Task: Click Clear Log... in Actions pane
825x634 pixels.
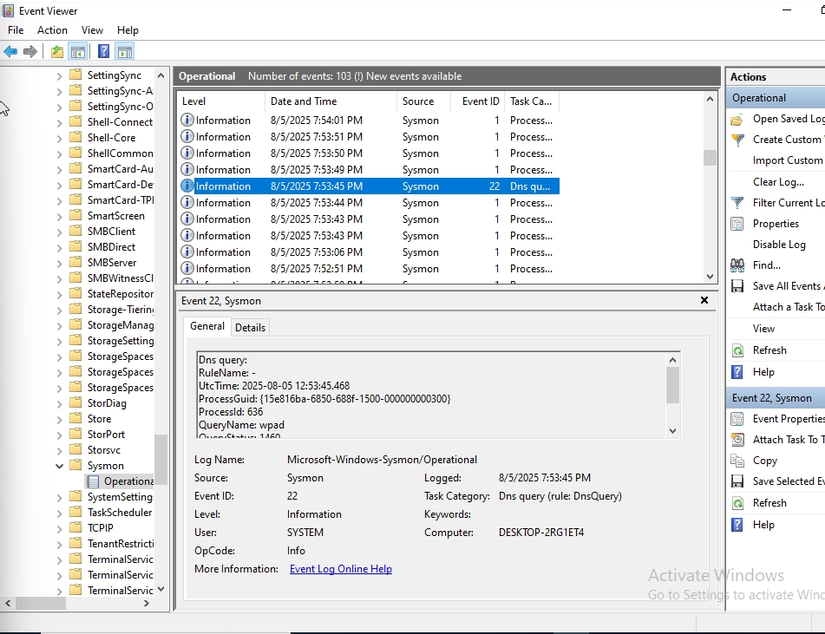Action: point(778,182)
